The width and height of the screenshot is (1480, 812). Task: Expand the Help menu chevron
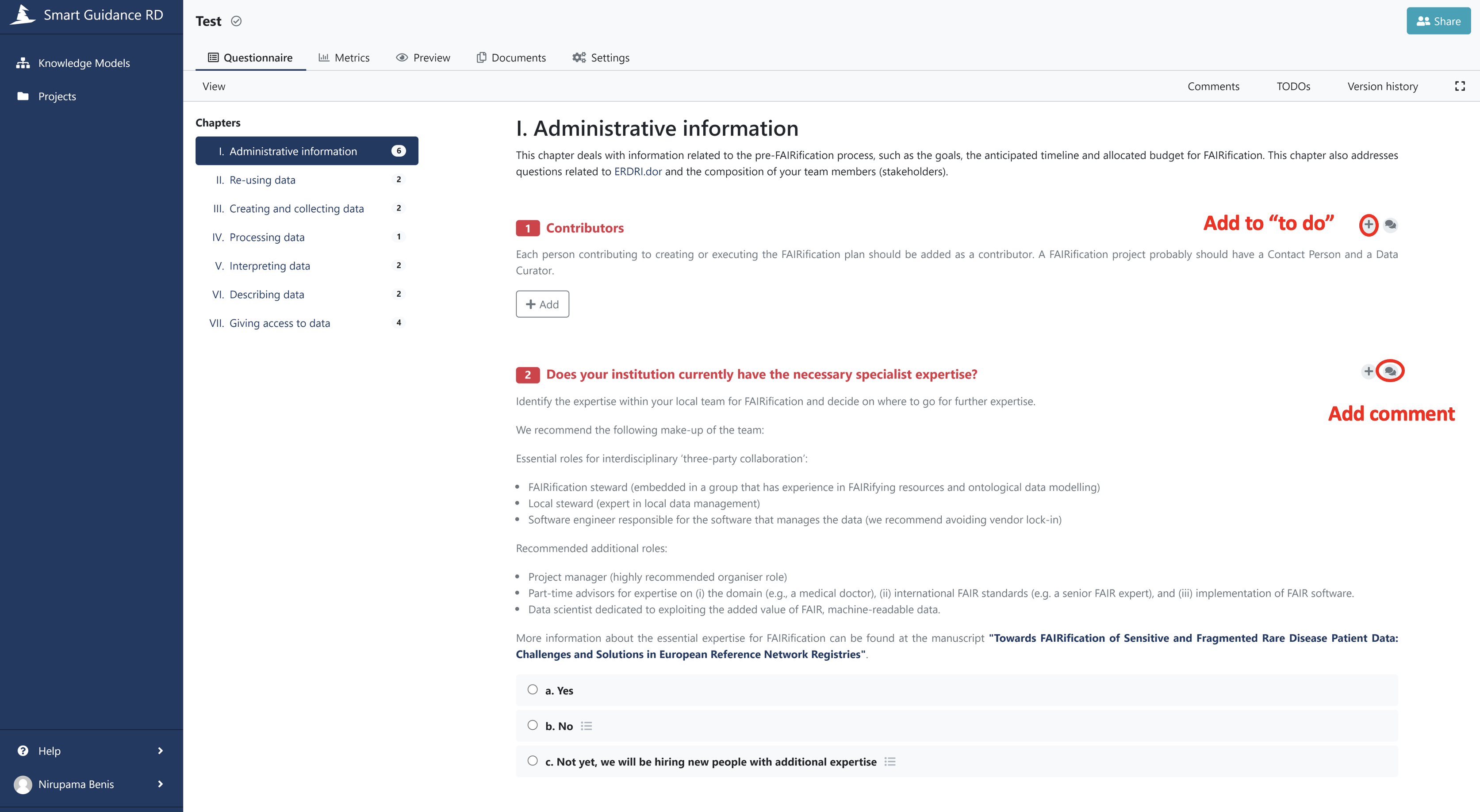[160, 751]
